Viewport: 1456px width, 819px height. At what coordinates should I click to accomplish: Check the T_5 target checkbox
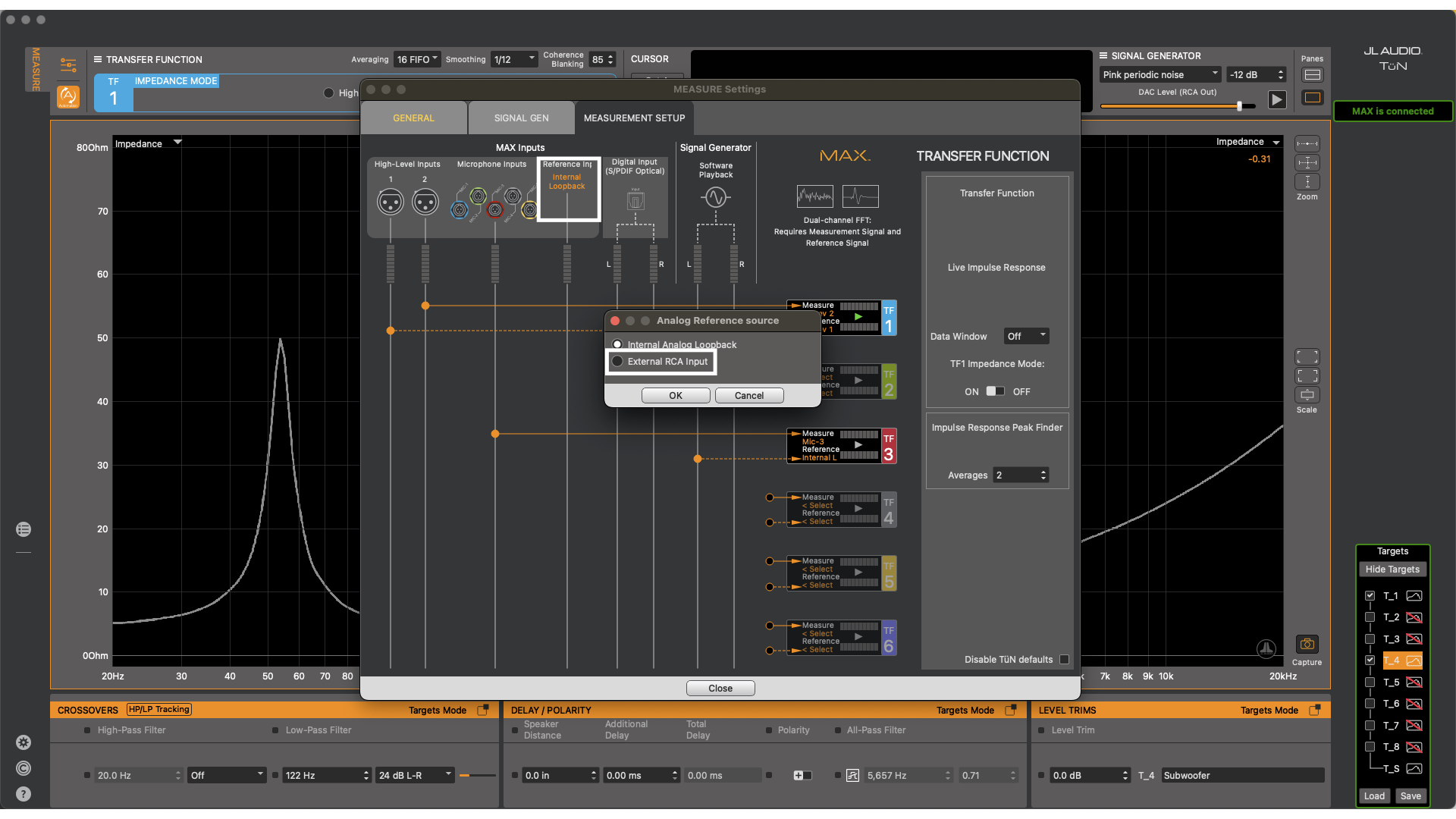[1370, 682]
